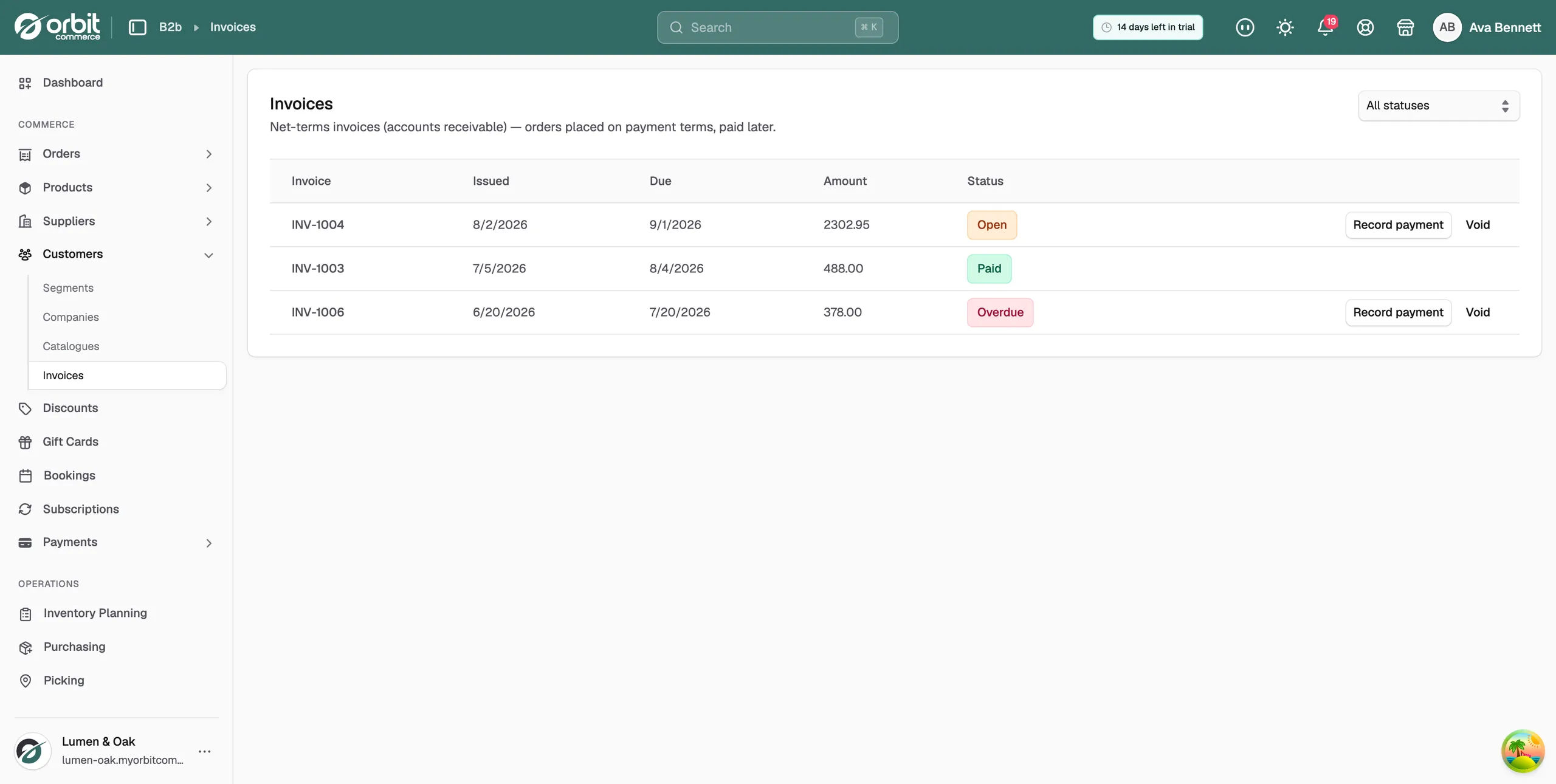1556x784 pixels.
Task: Click the issued date 6/20/2026
Action: click(504, 312)
